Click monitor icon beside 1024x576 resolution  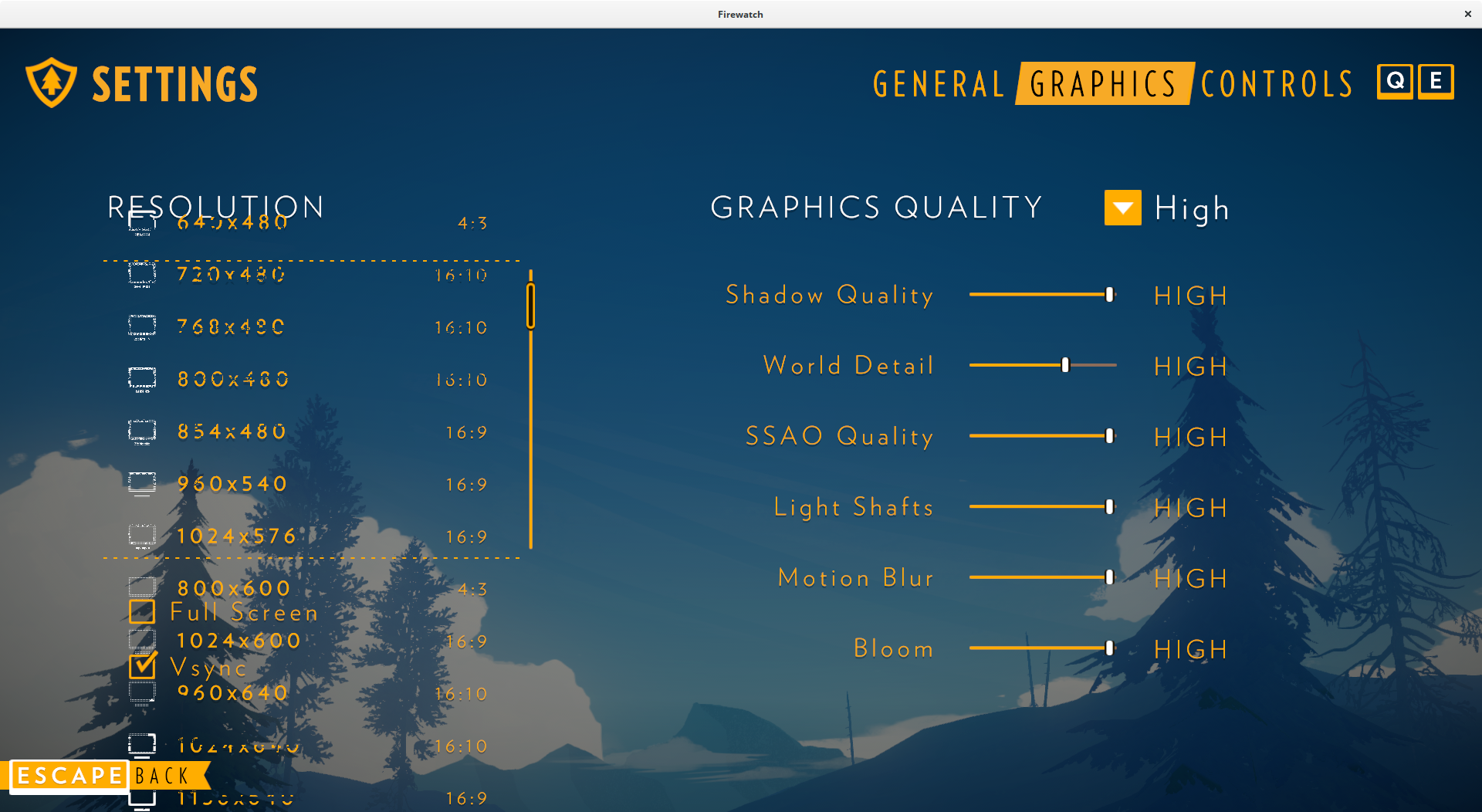pos(142,536)
